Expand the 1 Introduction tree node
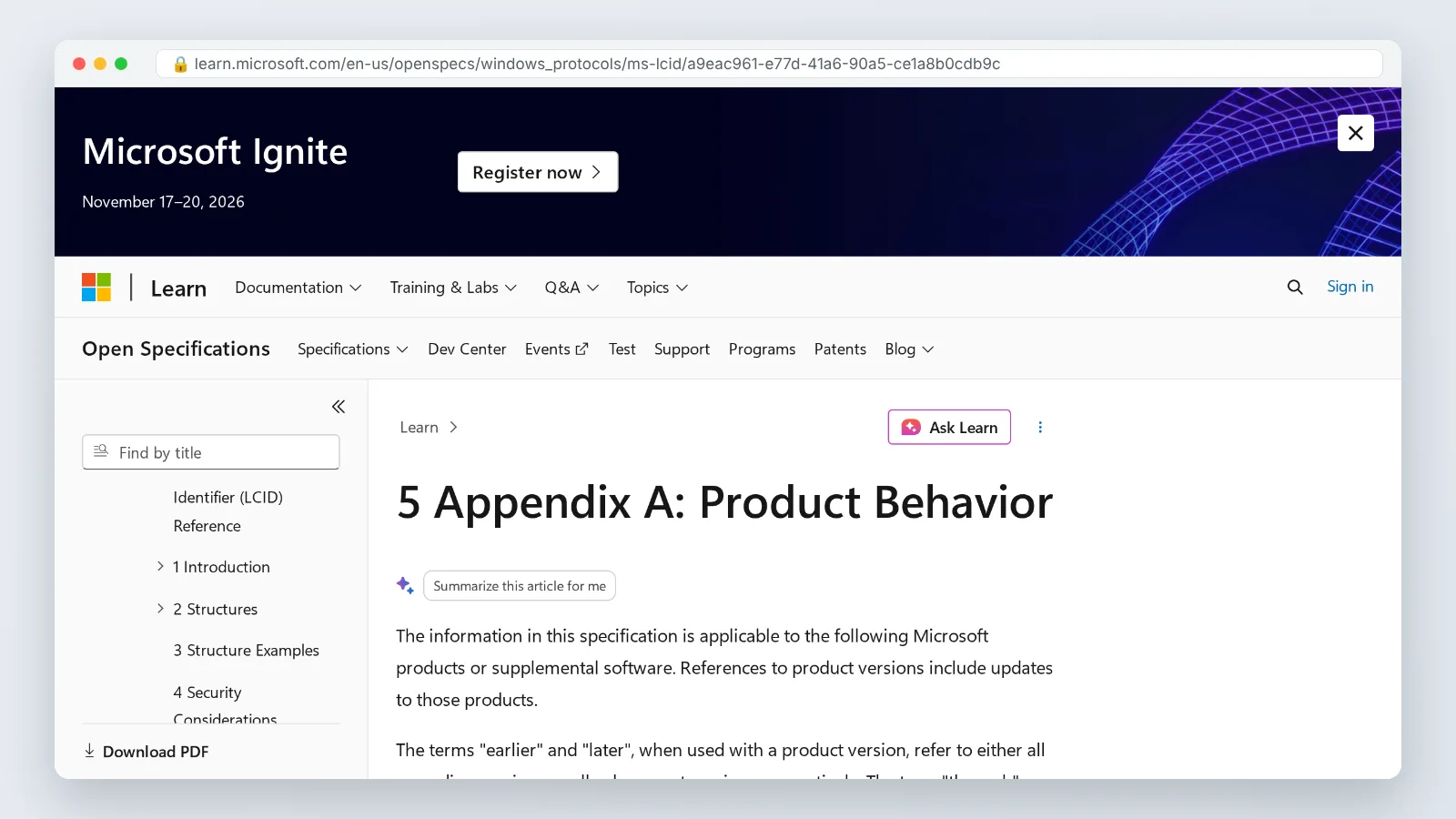Viewport: 1456px width, 819px height. [x=160, y=566]
